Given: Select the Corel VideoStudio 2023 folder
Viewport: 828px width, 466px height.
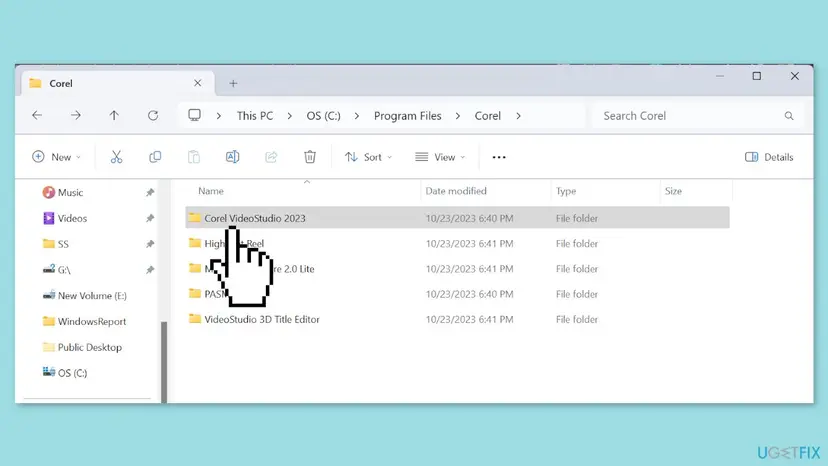Looking at the screenshot, I should pyautogui.click(x=457, y=218).
